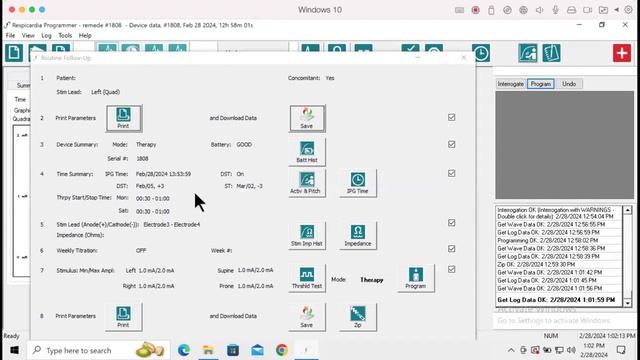Image resolution: width=640 pixels, height=360 pixels.
Task: Open the Tools menu
Action: (65, 36)
